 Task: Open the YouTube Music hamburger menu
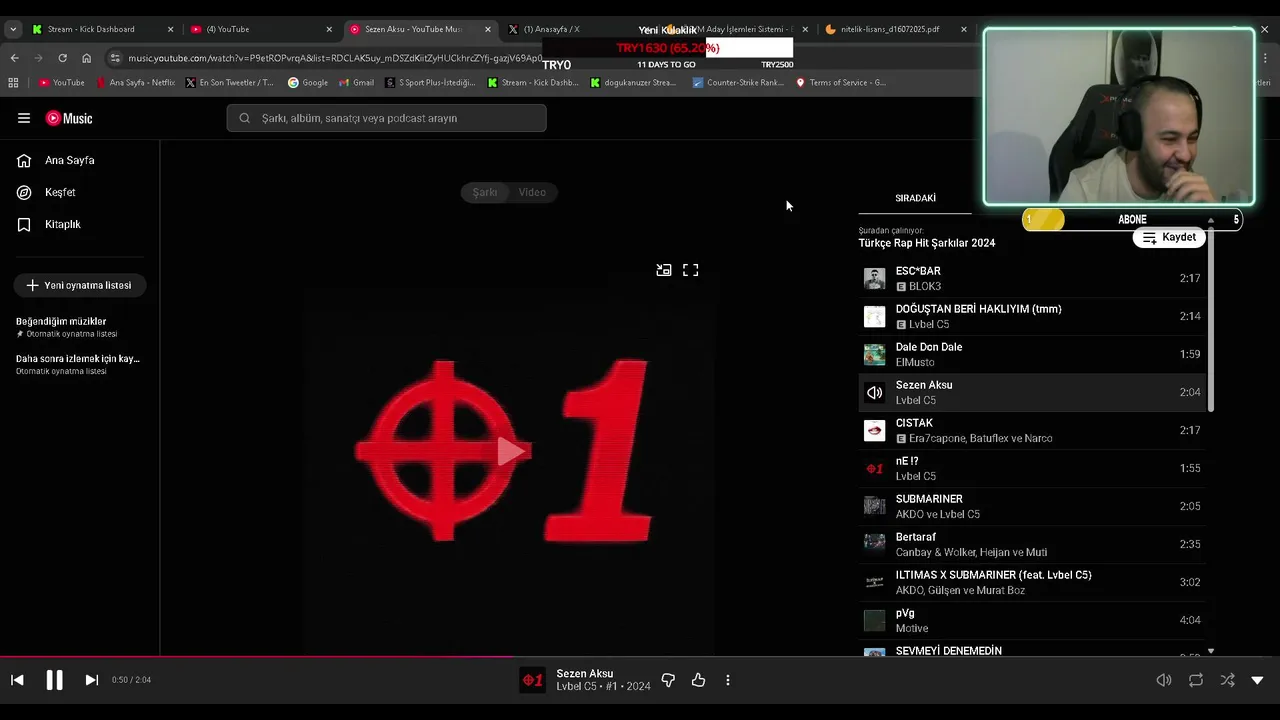pos(24,118)
